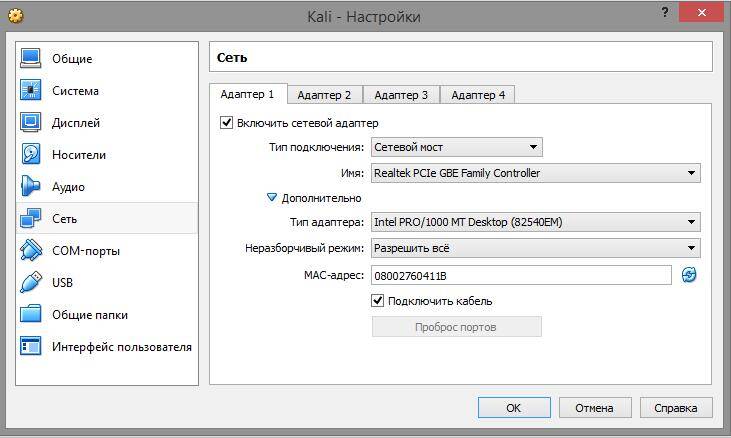Select Общие category label
Viewport: 731px width, 438px height.
(72, 59)
